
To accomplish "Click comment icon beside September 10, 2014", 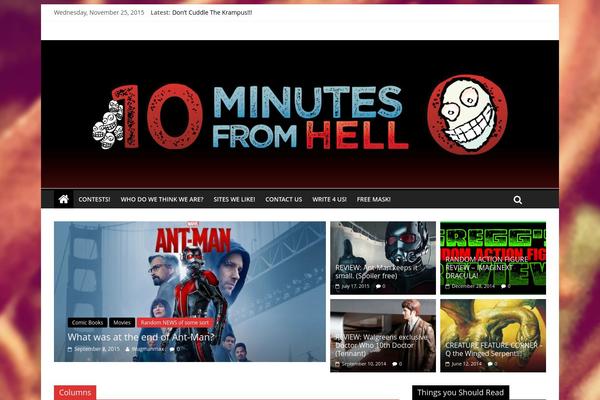I will click(397, 364).
